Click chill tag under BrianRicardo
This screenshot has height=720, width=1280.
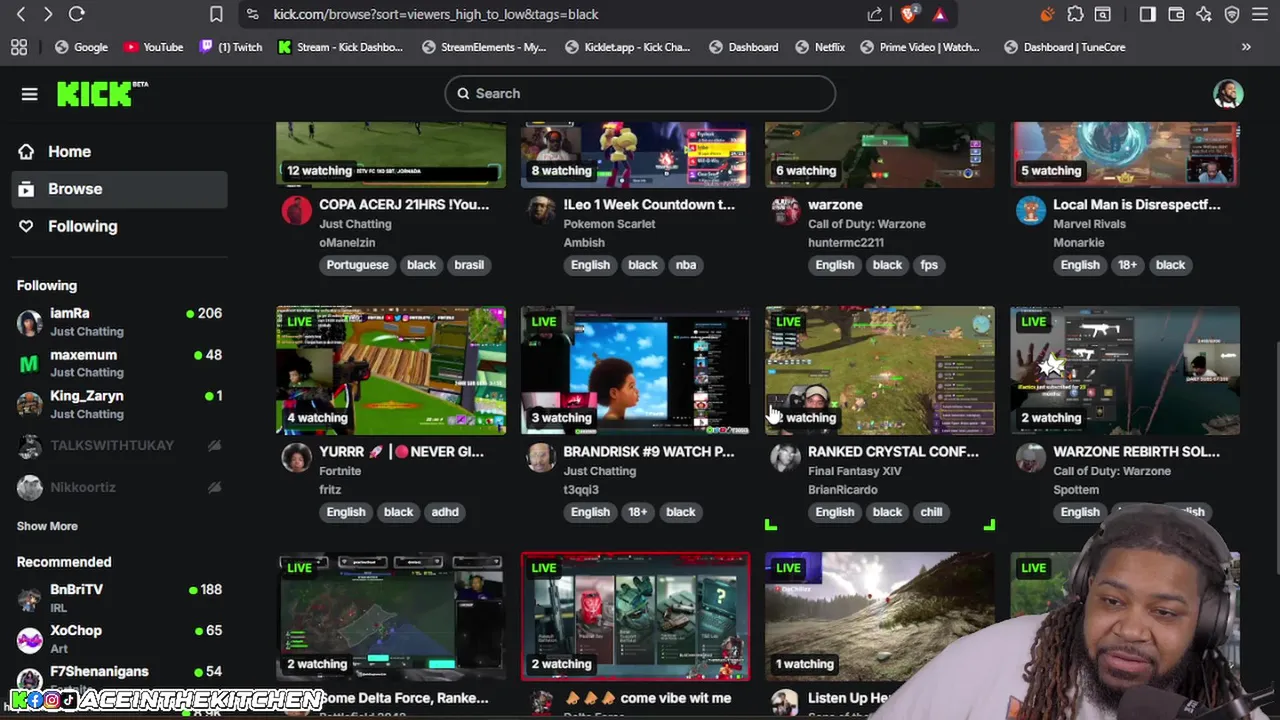pos(931,512)
